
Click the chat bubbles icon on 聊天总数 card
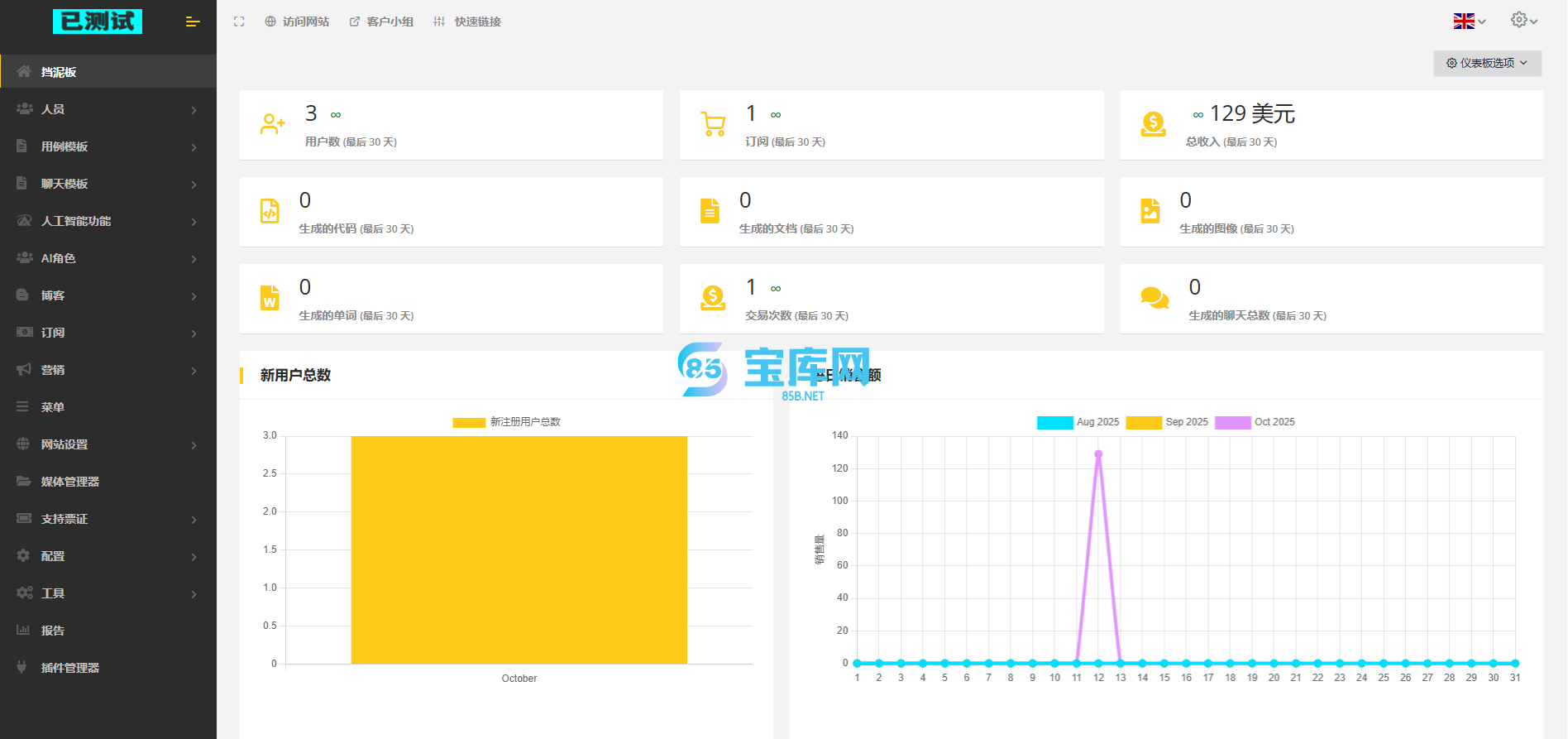pyautogui.click(x=1154, y=298)
